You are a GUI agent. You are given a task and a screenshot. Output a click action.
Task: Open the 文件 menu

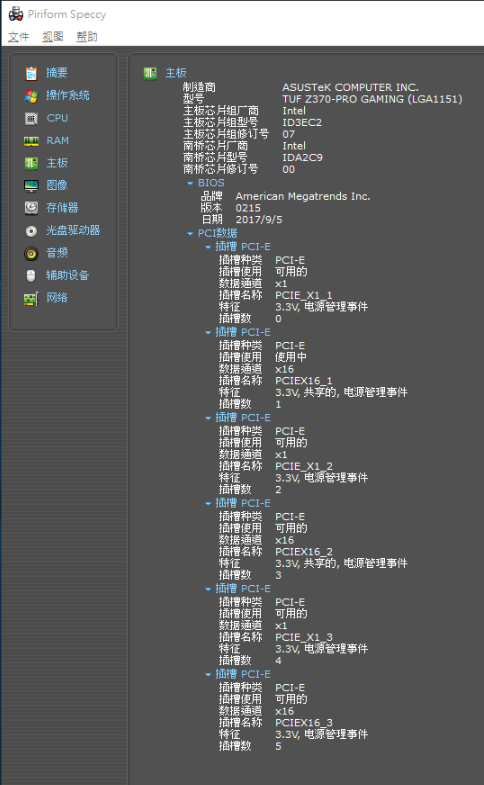19,37
